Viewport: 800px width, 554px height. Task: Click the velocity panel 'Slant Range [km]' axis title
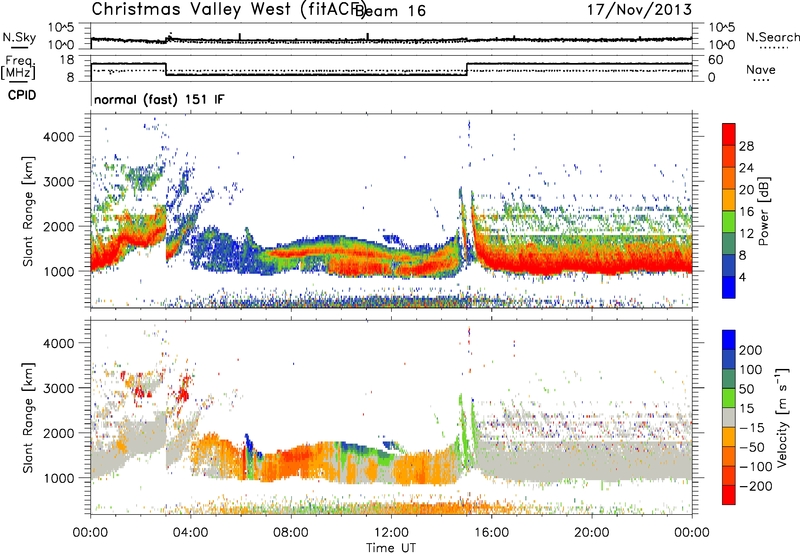click(x=28, y=418)
